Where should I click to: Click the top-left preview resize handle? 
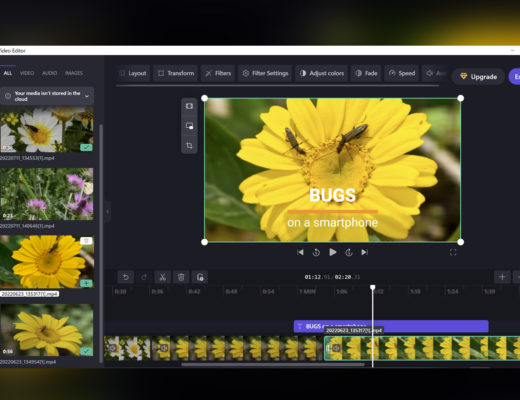(205, 98)
